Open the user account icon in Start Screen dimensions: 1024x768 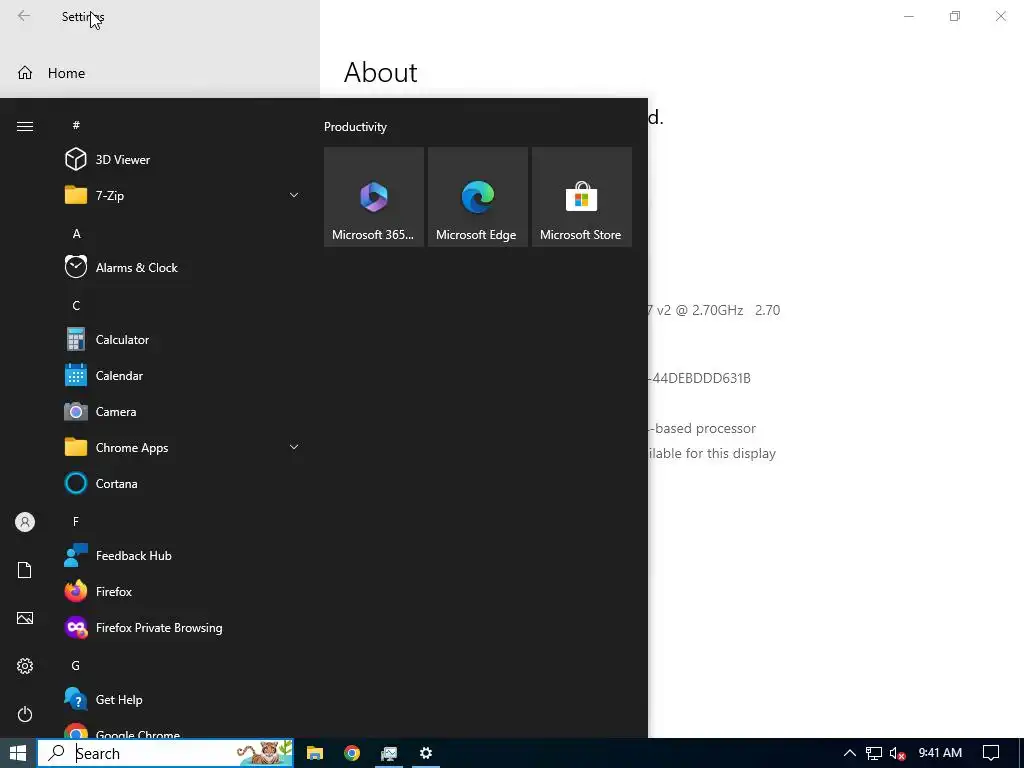coord(25,522)
